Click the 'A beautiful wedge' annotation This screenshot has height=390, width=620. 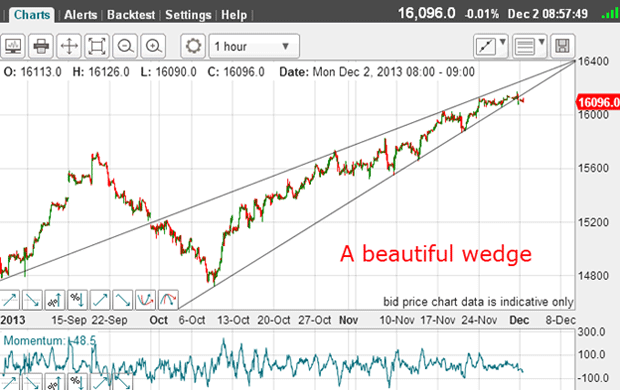pyautogui.click(x=436, y=254)
